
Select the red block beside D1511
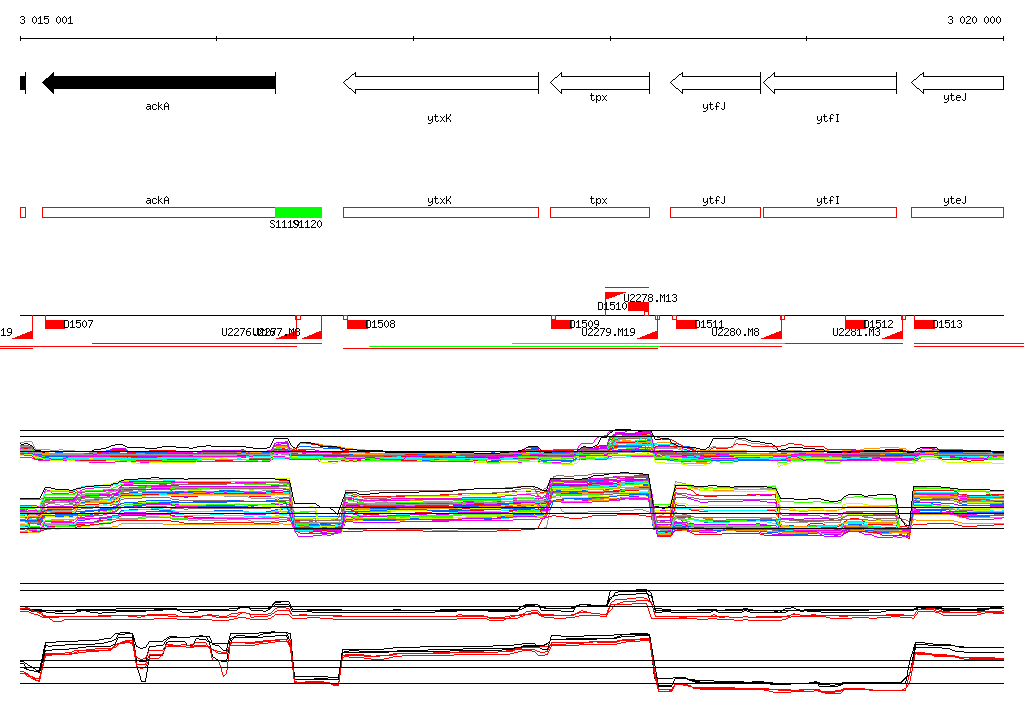686,324
